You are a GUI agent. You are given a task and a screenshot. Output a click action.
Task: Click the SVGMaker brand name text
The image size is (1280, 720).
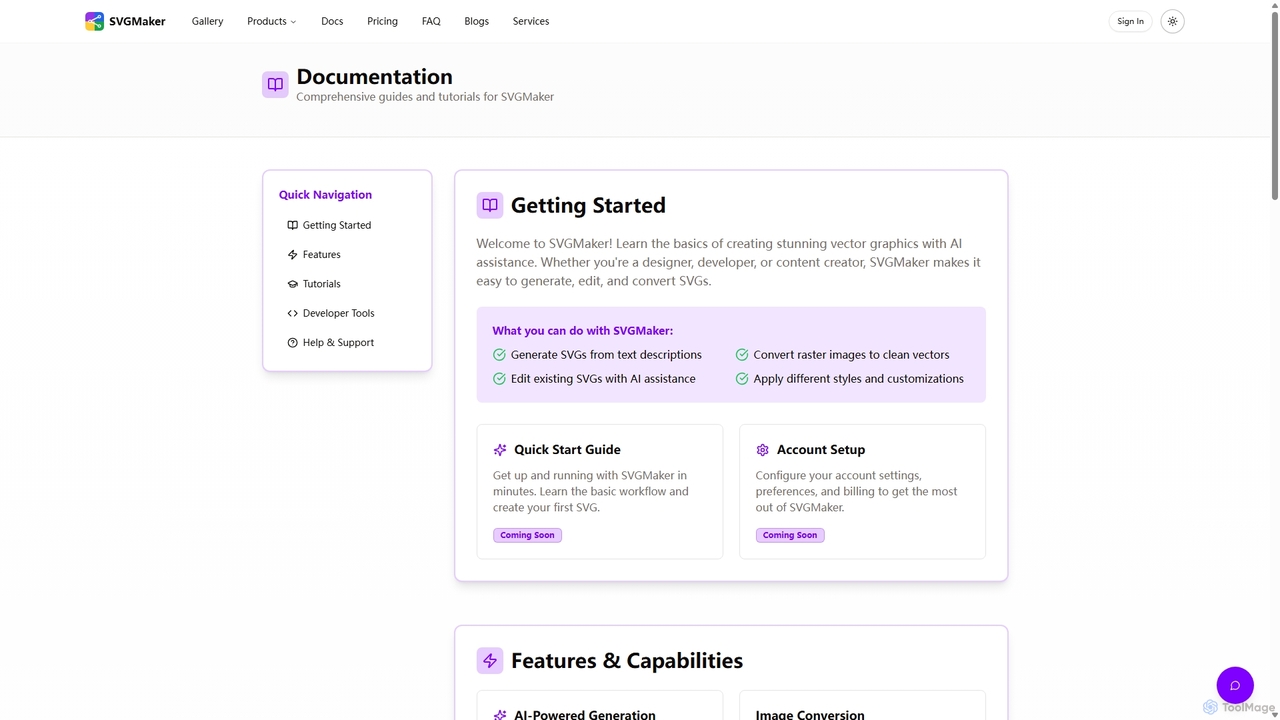(137, 21)
